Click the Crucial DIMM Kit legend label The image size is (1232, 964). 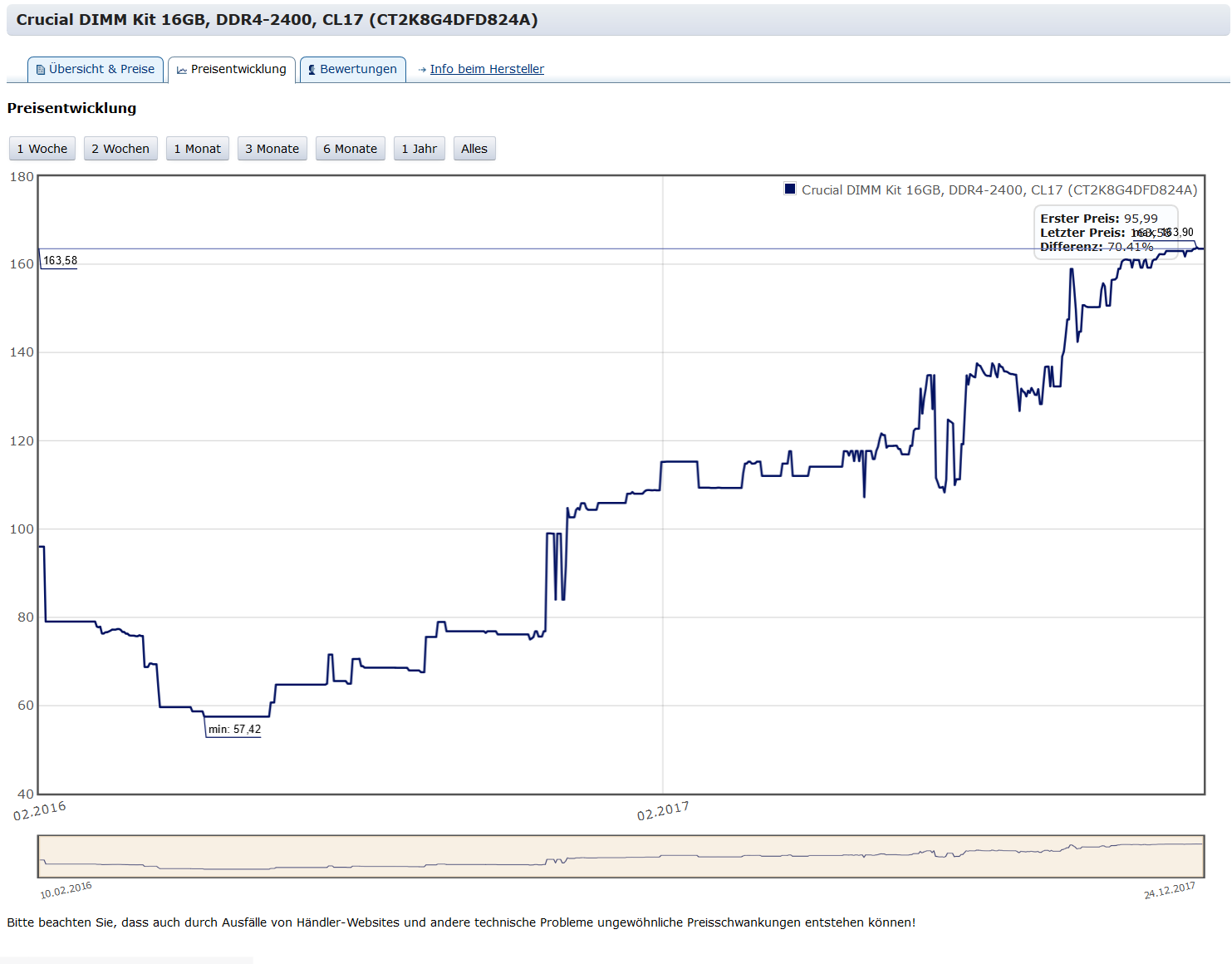coord(999,190)
